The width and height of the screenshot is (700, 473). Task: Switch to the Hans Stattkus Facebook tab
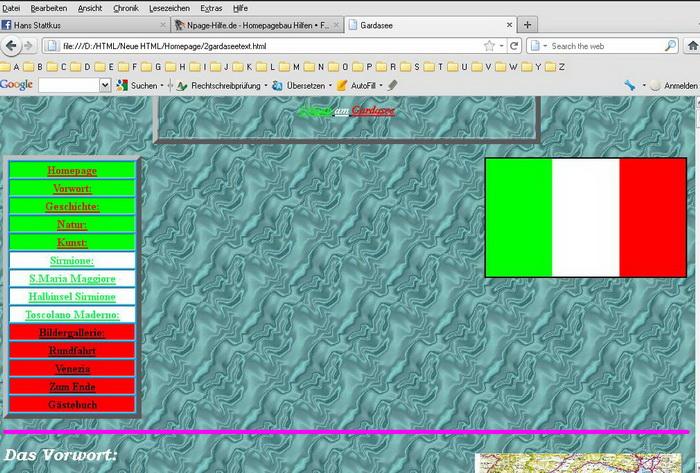coord(80,25)
